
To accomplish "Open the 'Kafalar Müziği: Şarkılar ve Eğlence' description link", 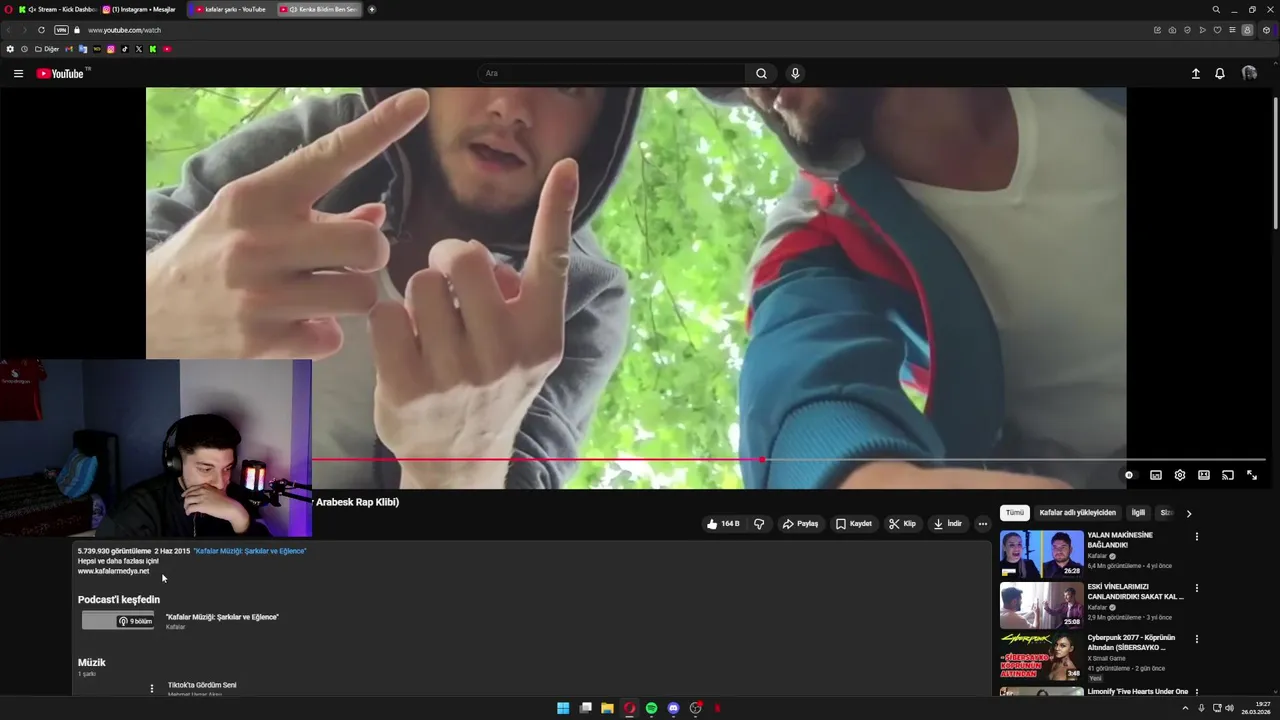I will click(250, 551).
